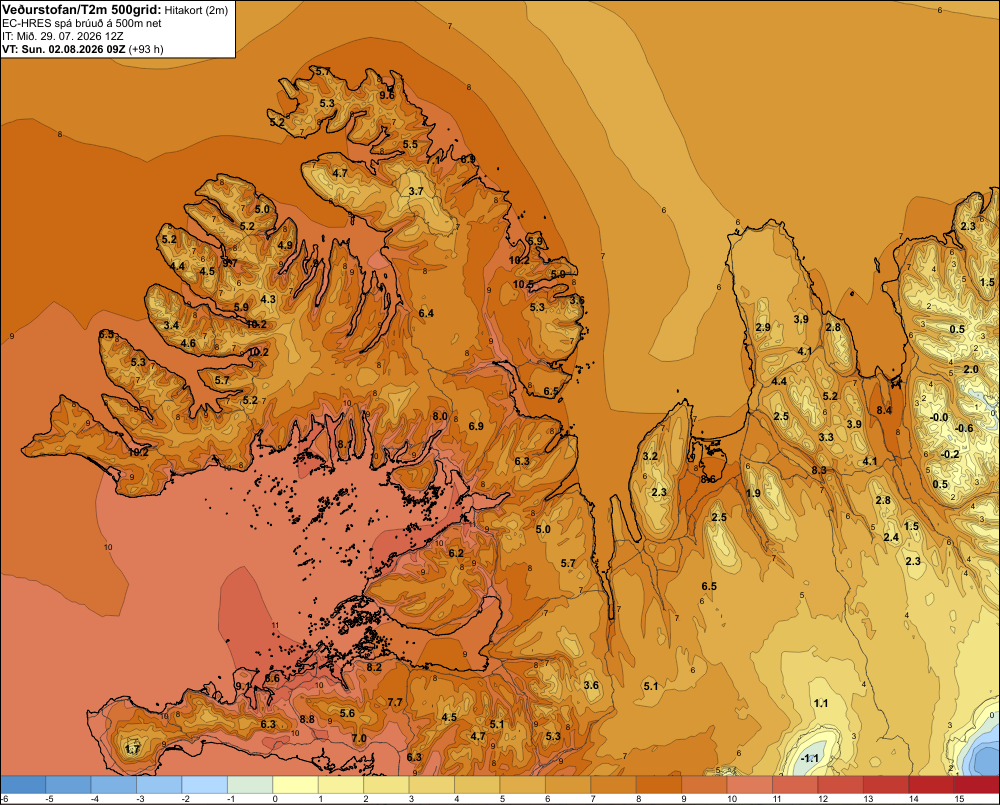This screenshot has width=1000, height=805.
Task: Click the 6.4 temperature label
Action: tap(426, 313)
